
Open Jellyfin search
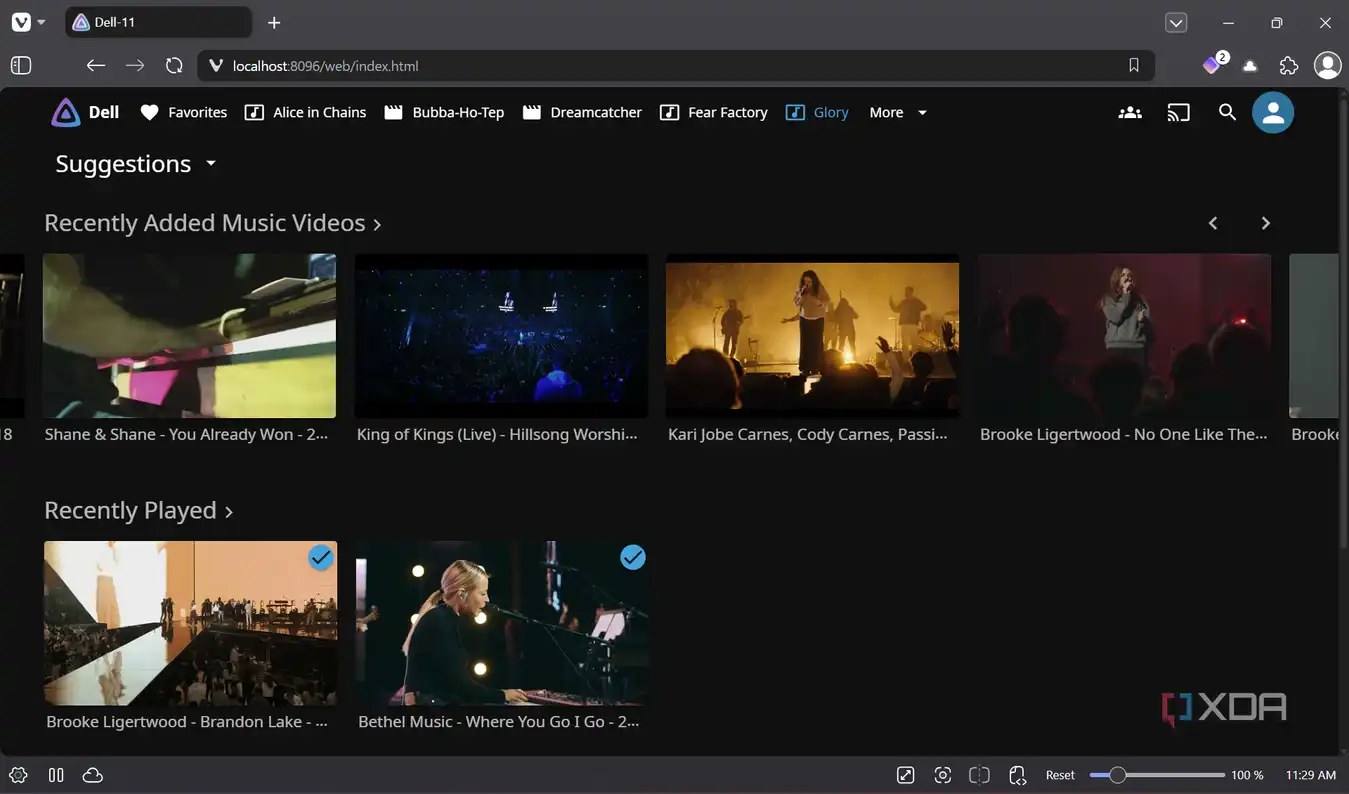[x=1227, y=113]
